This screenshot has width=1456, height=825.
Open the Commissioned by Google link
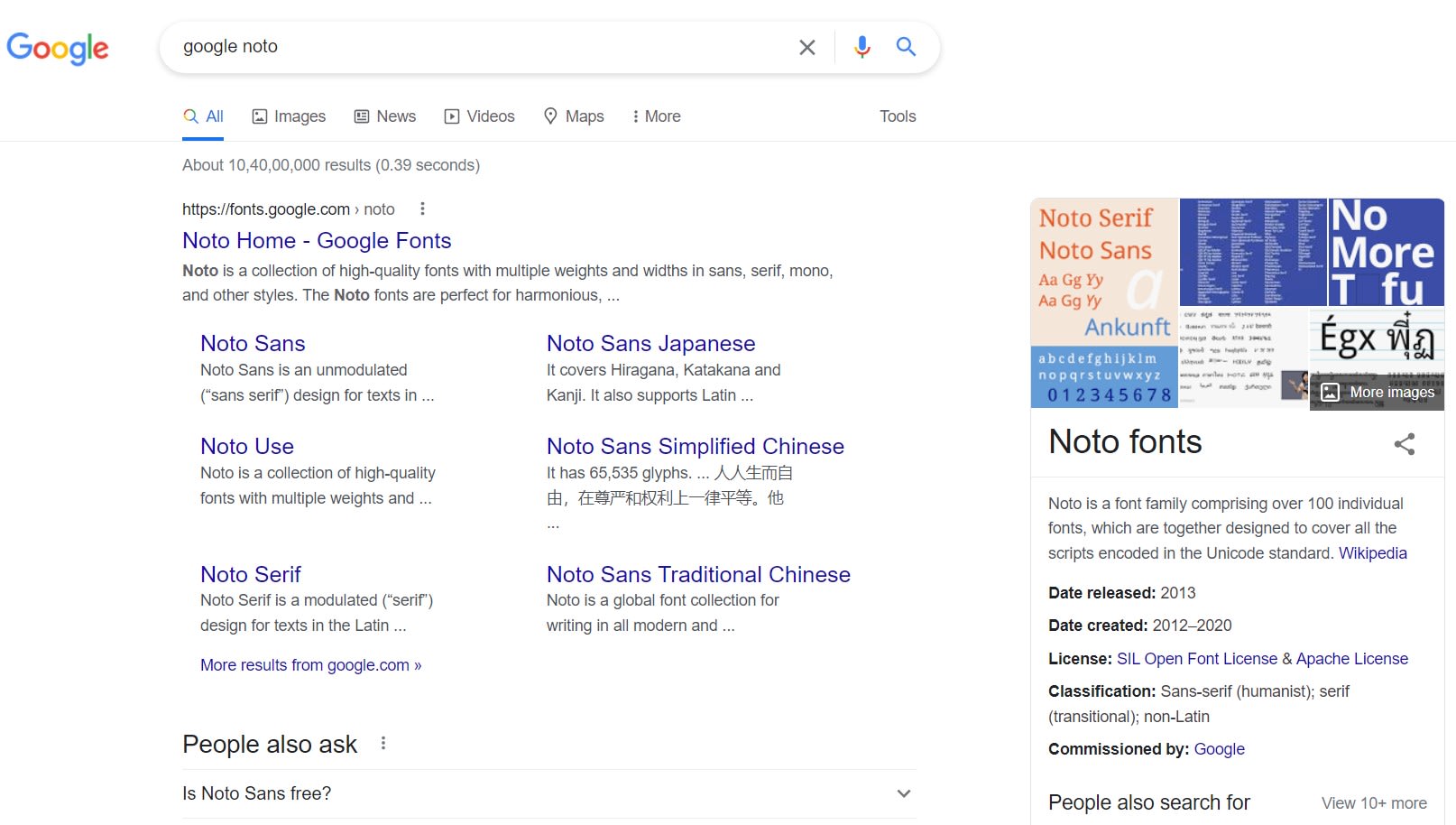[x=1220, y=749]
